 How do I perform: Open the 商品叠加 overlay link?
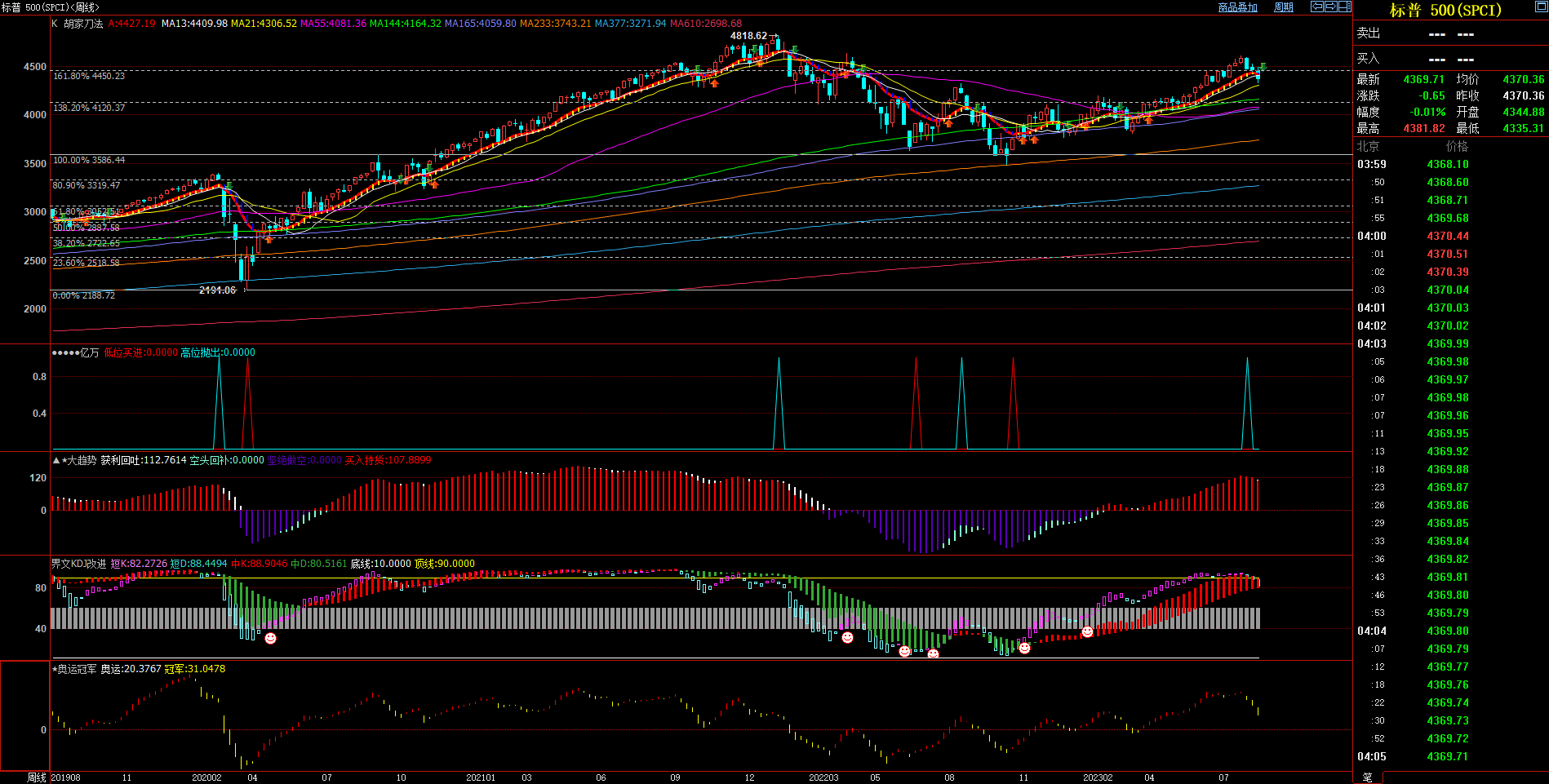(1237, 7)
